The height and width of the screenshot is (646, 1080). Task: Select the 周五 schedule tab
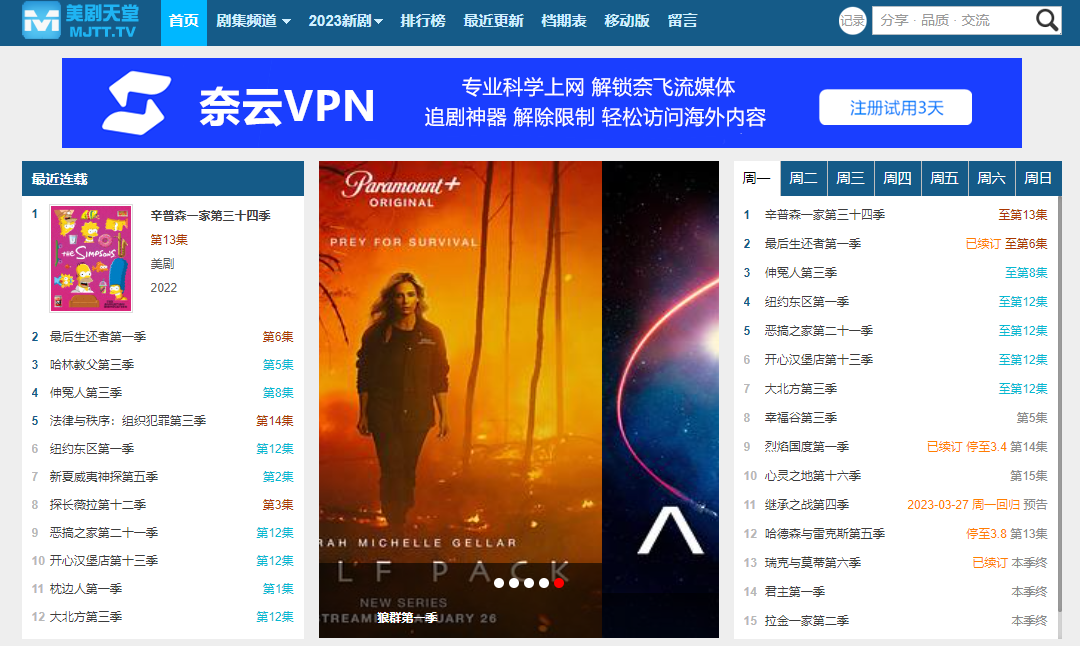(944, 178)
